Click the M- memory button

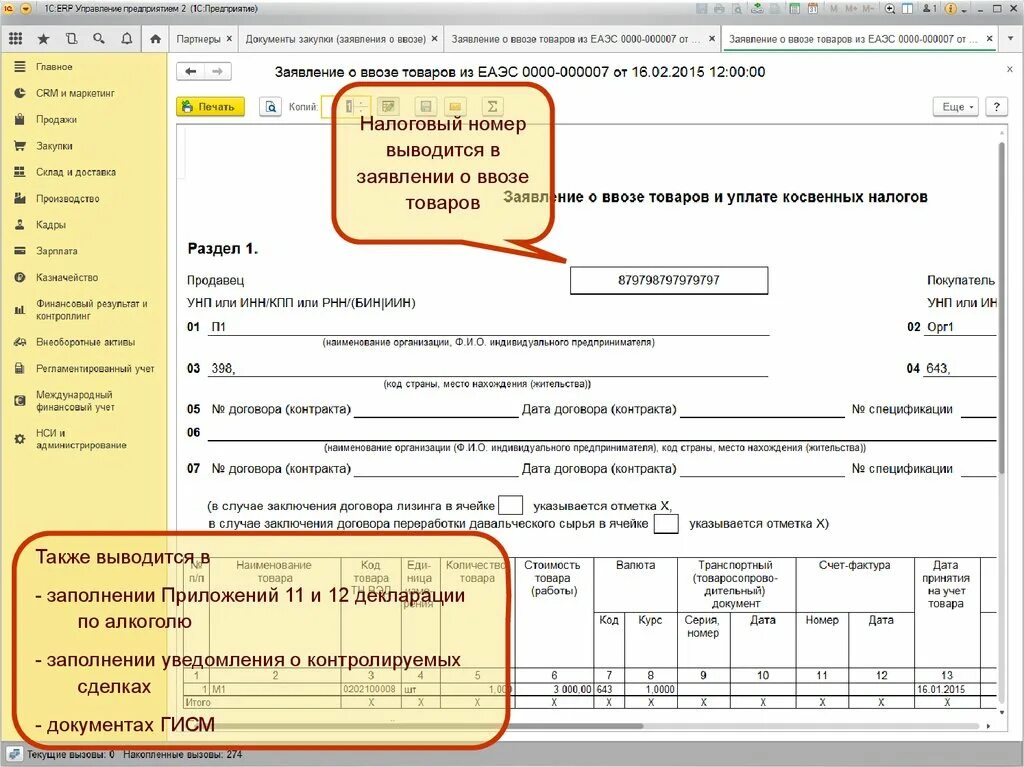click(x=868, y=8)
